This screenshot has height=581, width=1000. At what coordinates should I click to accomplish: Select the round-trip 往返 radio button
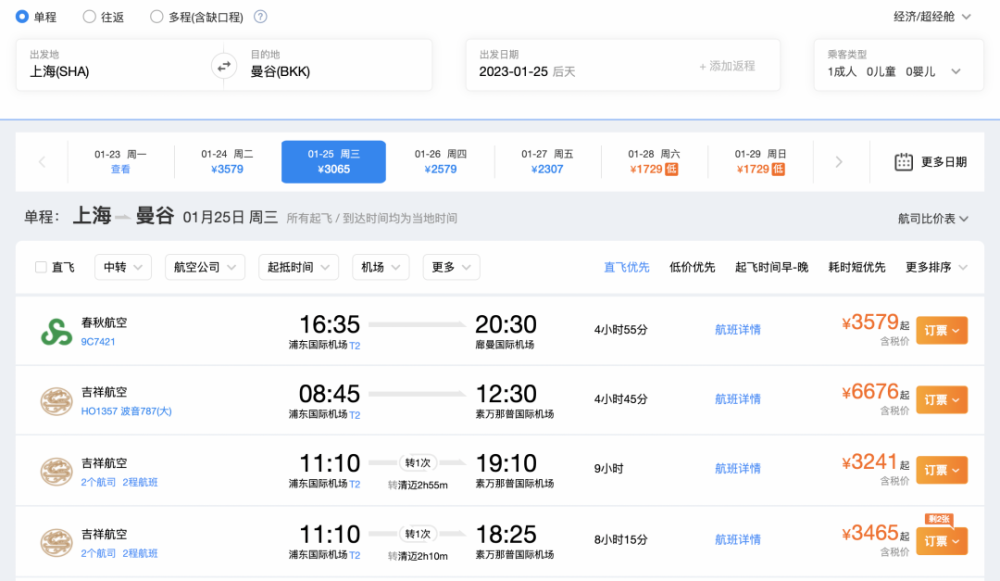(89, 17)
